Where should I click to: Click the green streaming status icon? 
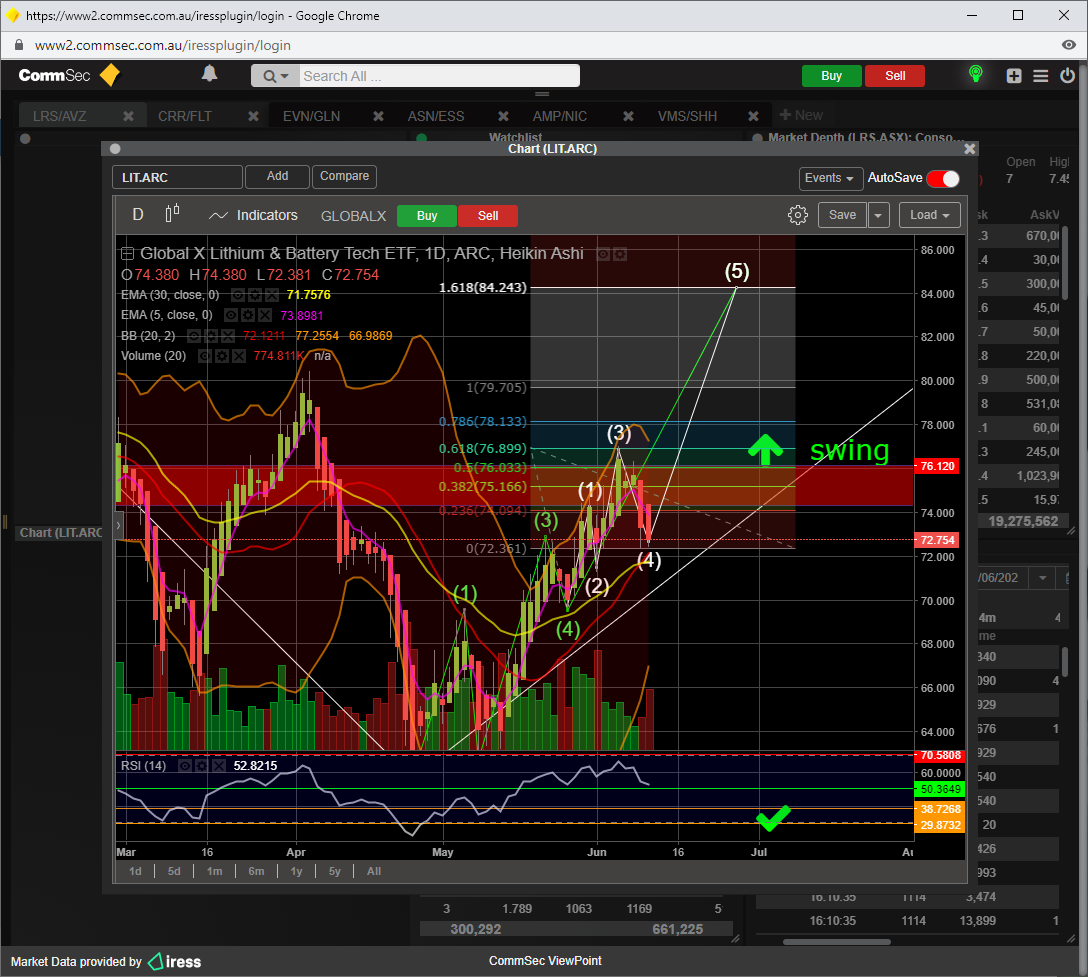pos(975,75)
